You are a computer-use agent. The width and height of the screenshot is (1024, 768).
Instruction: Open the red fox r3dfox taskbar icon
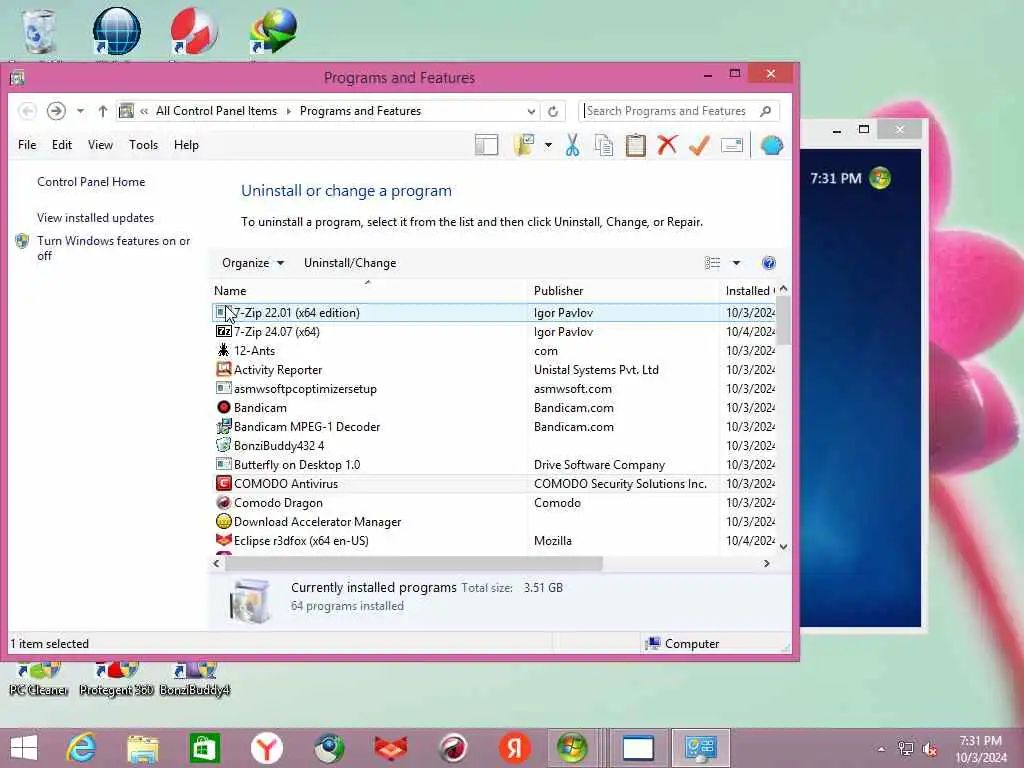click(391, 748)
